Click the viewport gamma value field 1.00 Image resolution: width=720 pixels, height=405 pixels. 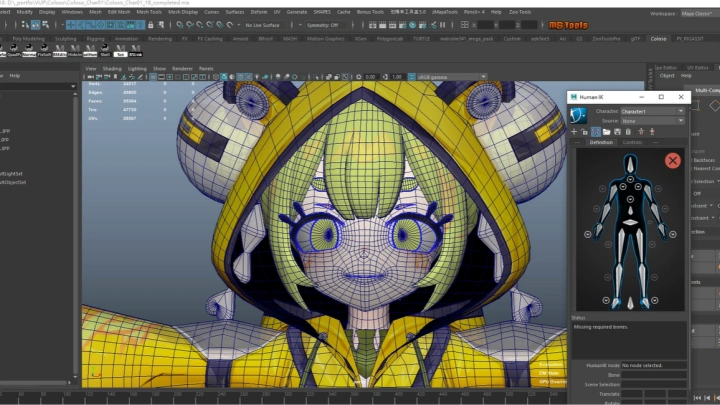pos(397,77)
